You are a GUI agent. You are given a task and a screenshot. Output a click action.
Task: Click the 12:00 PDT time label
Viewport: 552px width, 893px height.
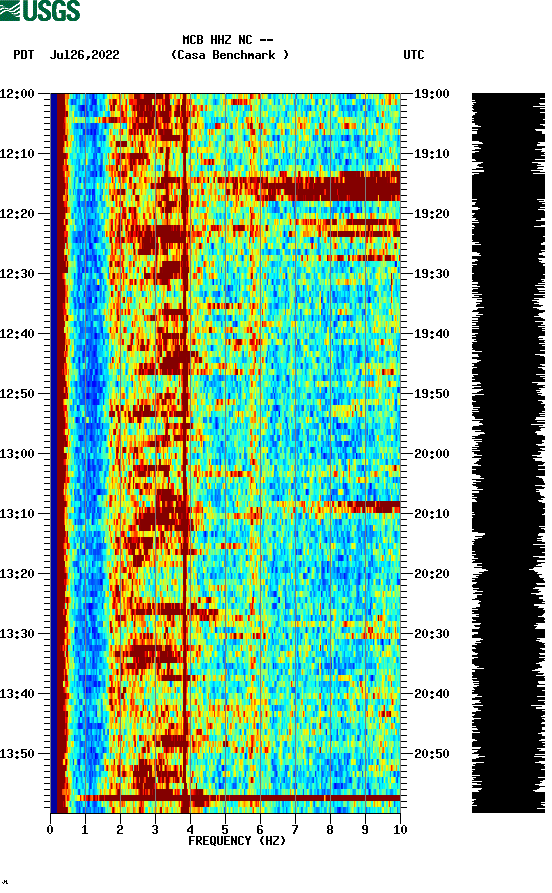click(x=17, y=93)
